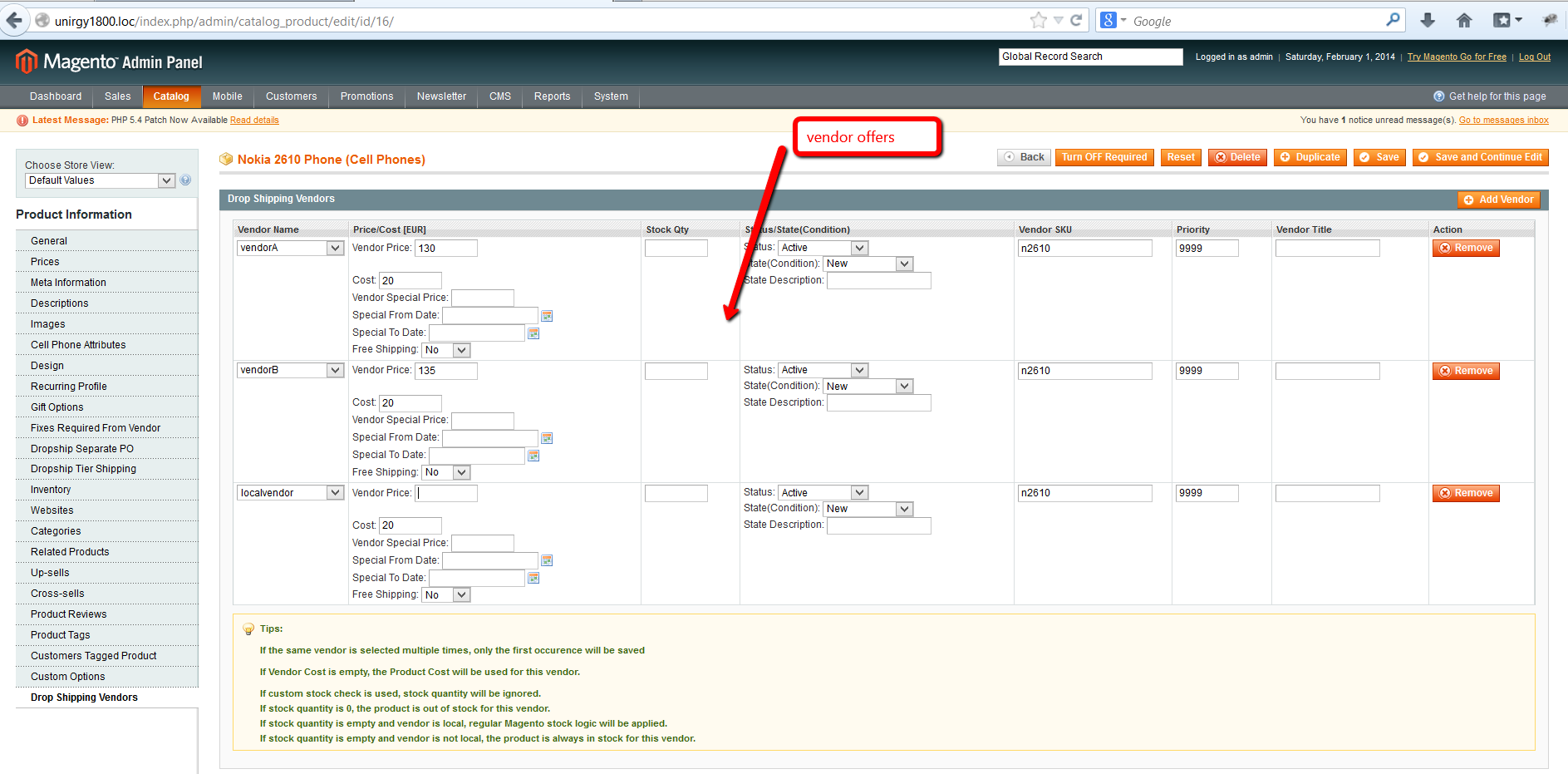Open Cell Phone Attributes tab
1568x774 pixels.
[106, 345]
